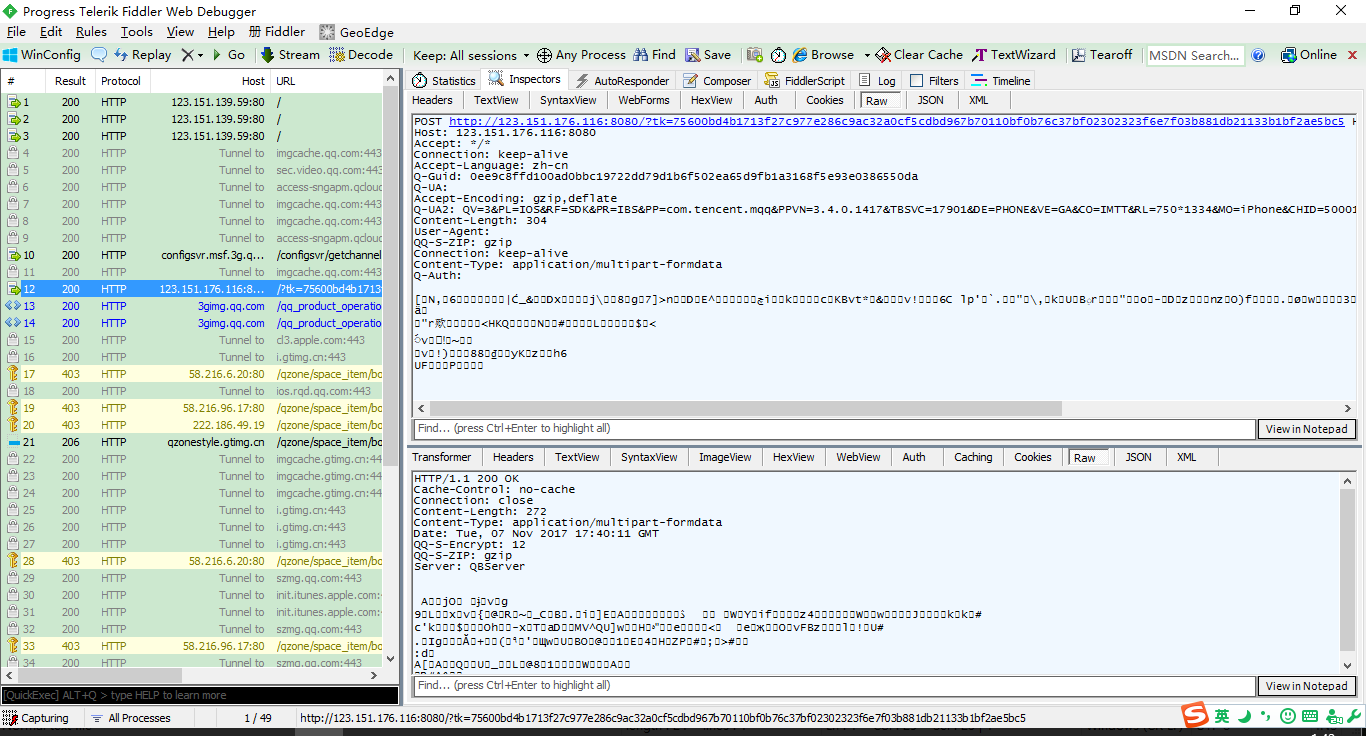Select response Caching tab

click(x=973, y=457)
